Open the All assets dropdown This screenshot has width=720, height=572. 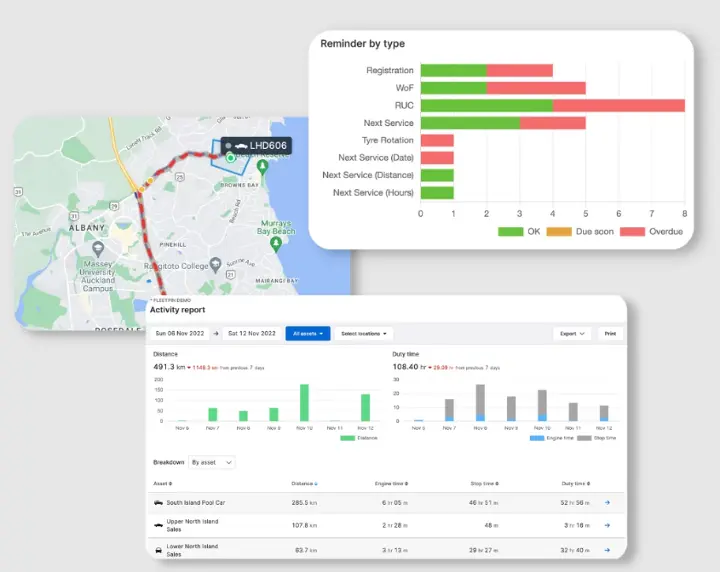[308, 334]
